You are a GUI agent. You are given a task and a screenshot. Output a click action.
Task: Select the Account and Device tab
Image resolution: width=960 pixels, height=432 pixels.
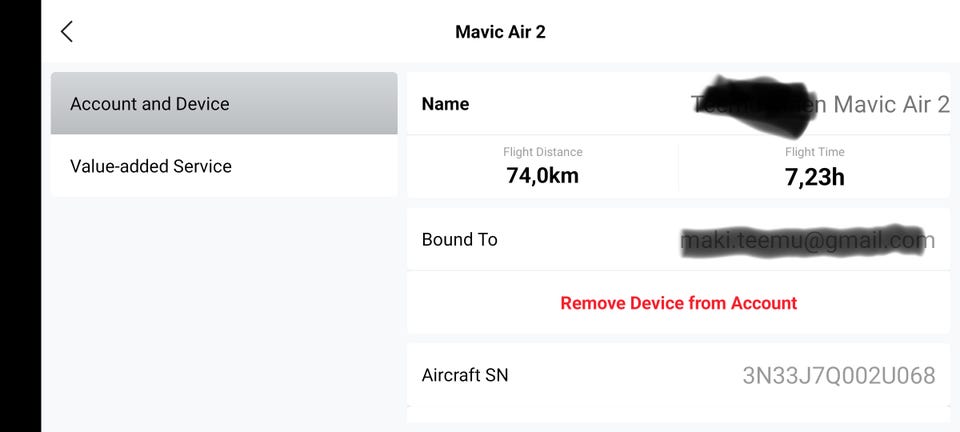coord(224,103)
